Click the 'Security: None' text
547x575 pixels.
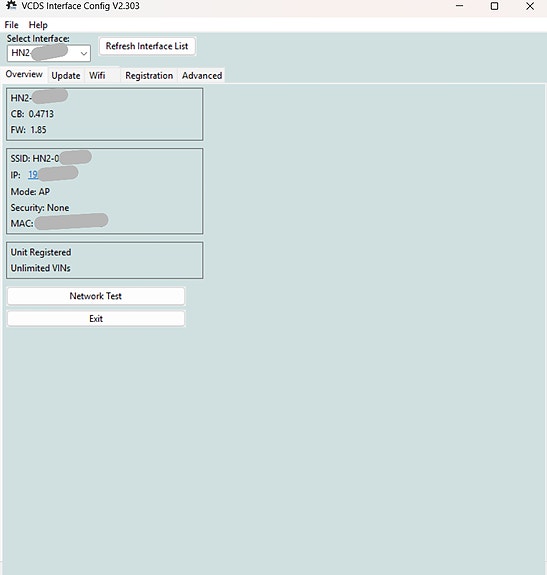click(x=40, y=208)
